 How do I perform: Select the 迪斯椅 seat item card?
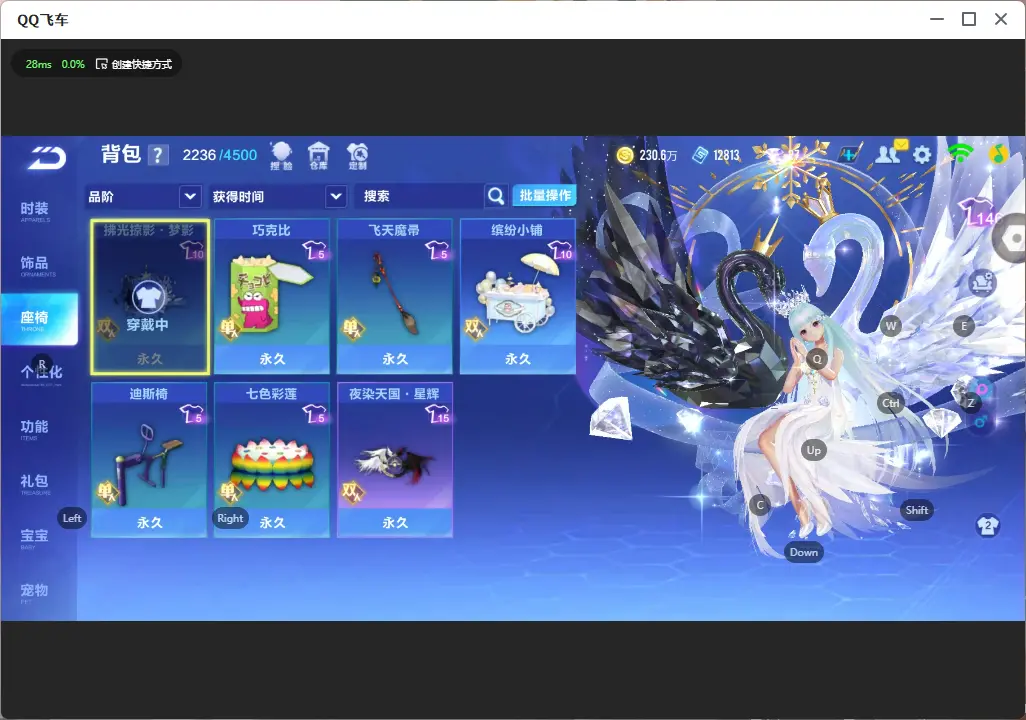tap(149, 460)
